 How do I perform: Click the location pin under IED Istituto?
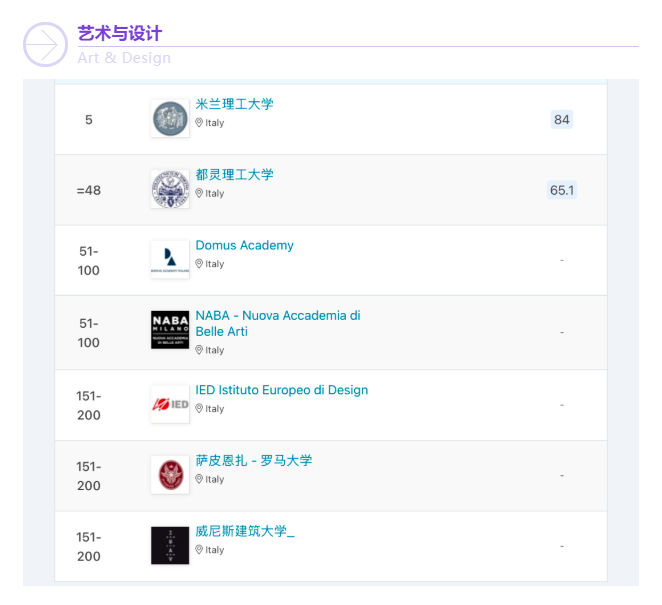[199, 409]
